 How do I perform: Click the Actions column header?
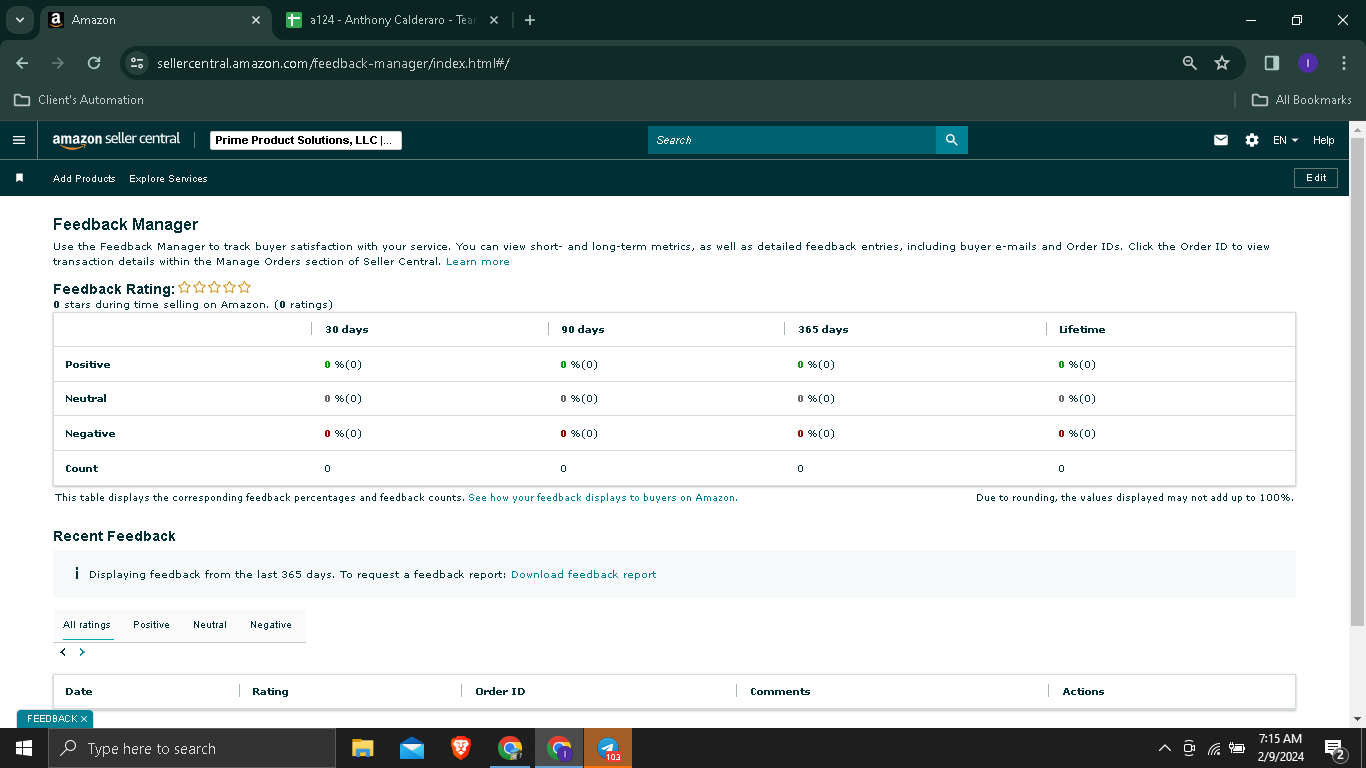[x=1083, y=692]
